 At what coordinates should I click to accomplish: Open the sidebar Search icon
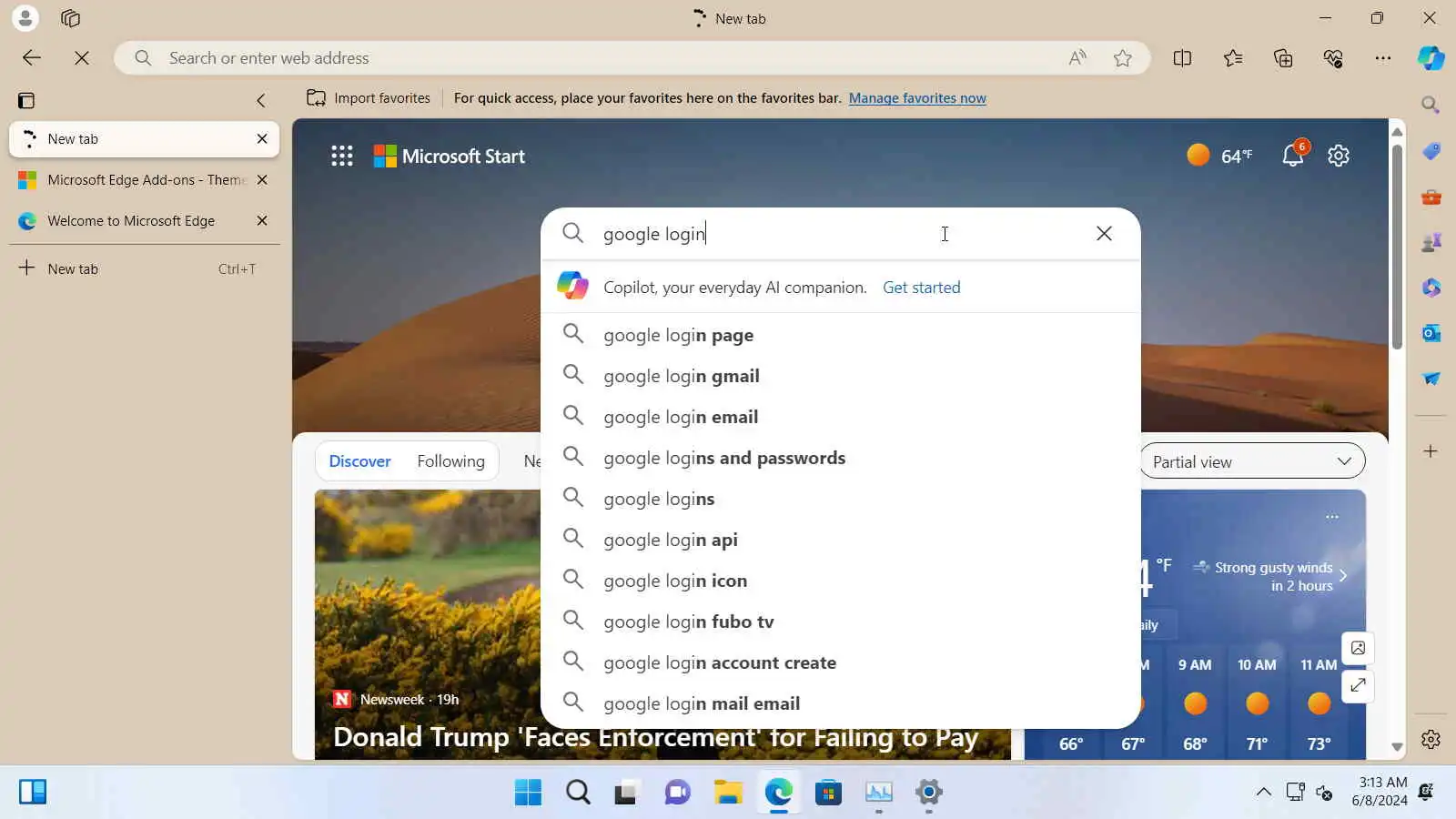coord(1431,105)
